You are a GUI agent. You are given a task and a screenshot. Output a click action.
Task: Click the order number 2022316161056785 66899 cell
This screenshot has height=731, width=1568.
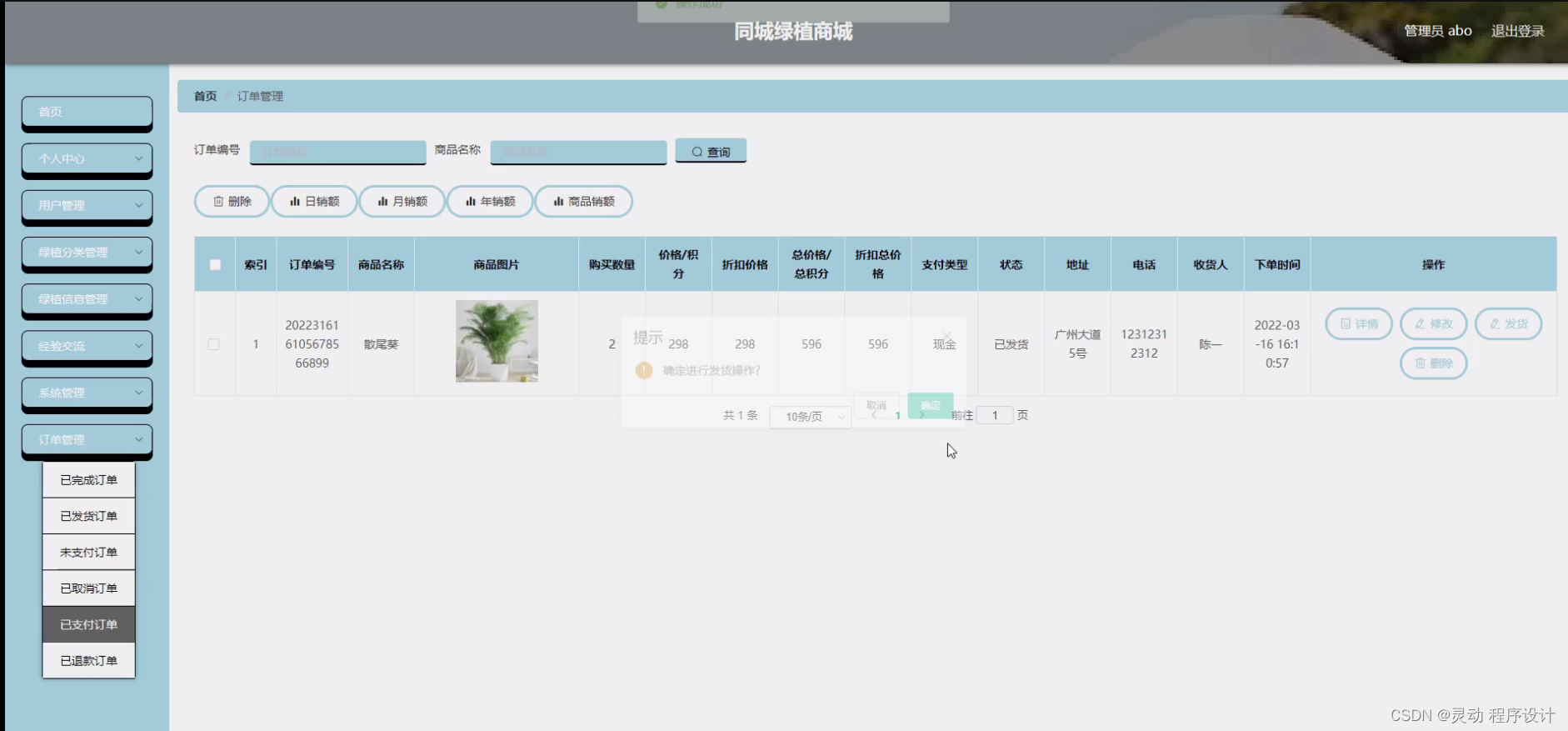point(312,344)
